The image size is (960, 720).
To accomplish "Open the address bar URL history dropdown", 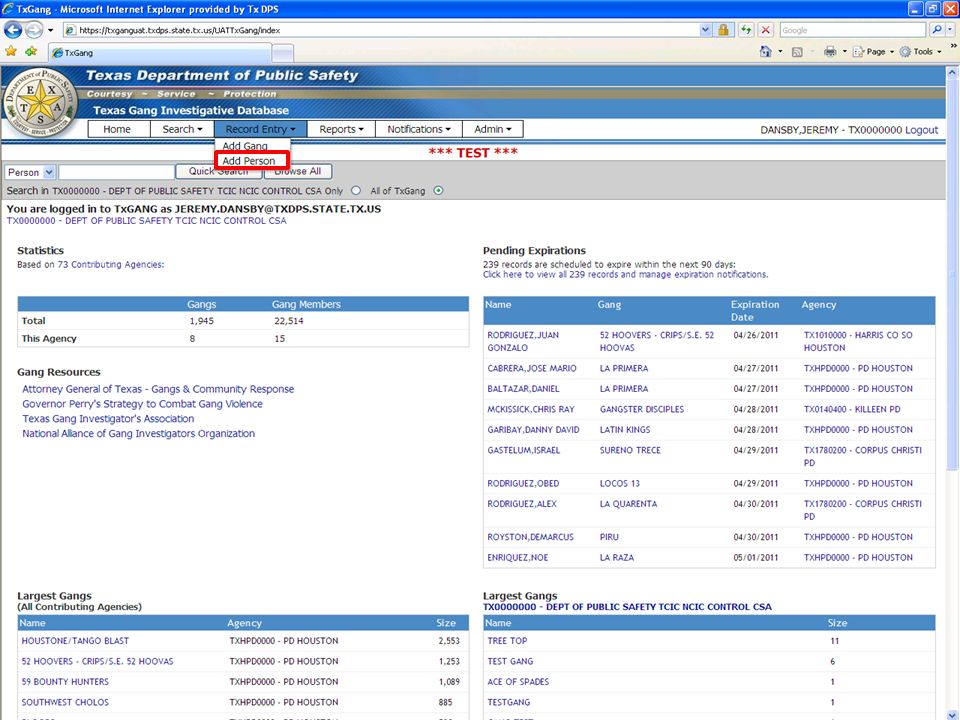I will (x=705, y=29).
